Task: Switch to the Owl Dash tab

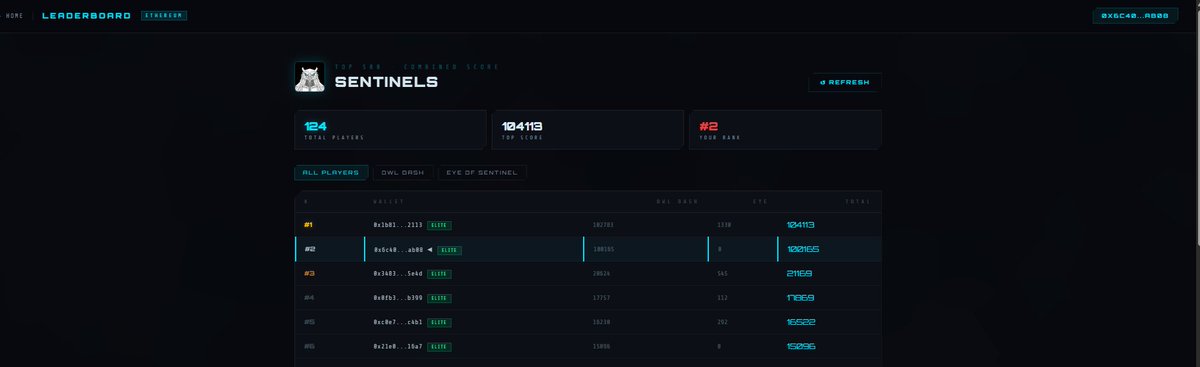Action: tap(403, 173)
